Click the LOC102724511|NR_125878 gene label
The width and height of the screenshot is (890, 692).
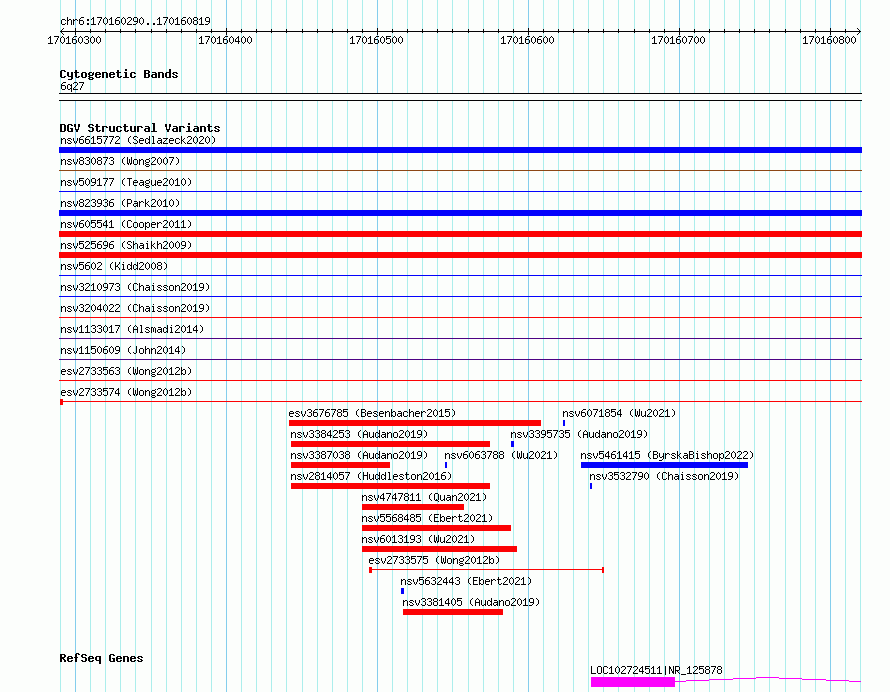tap(656, 670)
